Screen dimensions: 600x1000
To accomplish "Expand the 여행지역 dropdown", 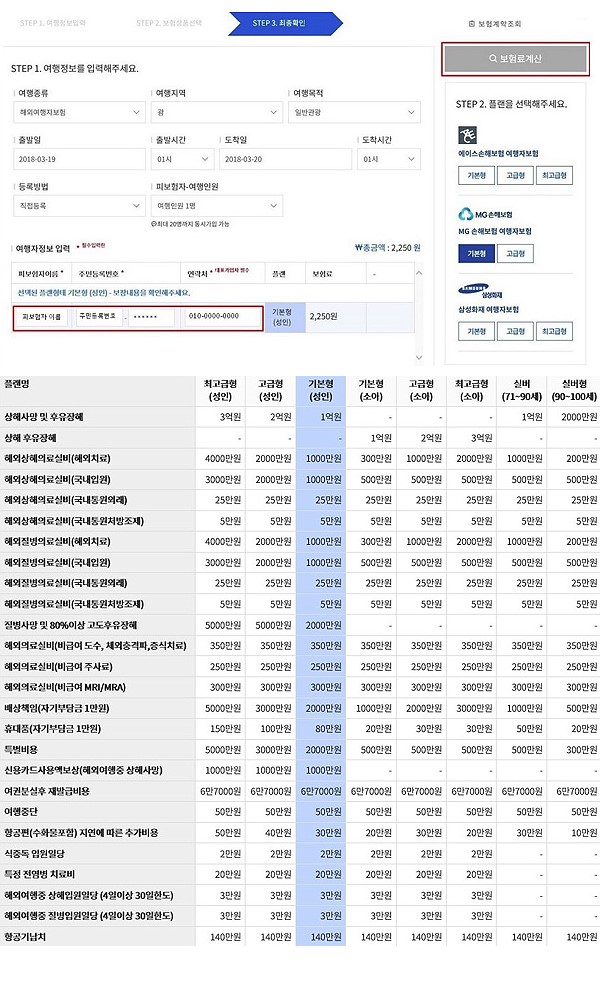I will point(217,113).
